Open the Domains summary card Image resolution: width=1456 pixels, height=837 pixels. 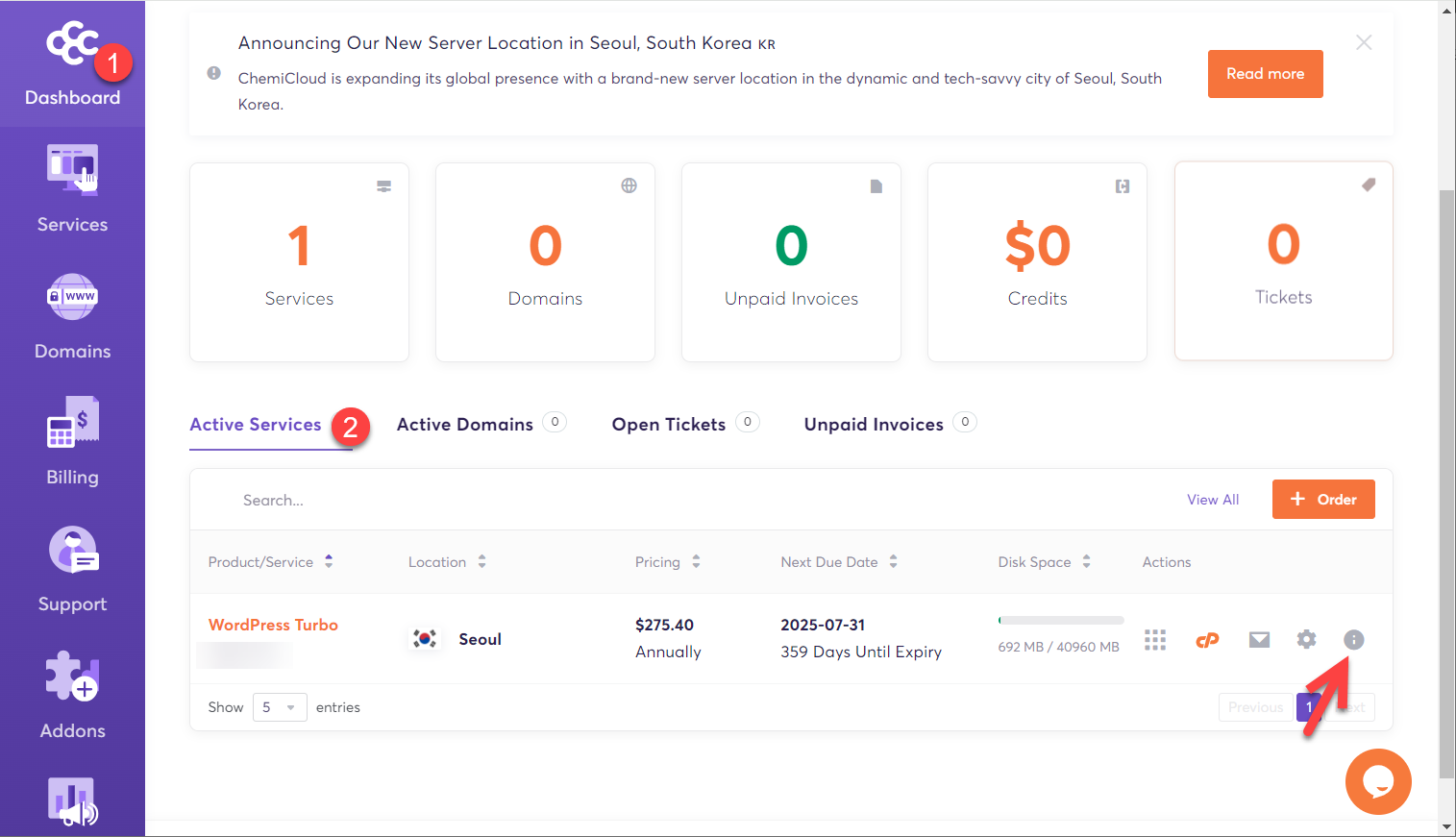point(545,262)
